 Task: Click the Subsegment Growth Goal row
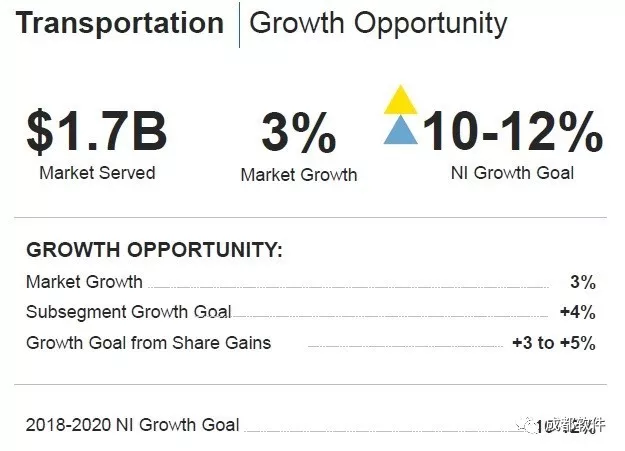click(311, 312)
